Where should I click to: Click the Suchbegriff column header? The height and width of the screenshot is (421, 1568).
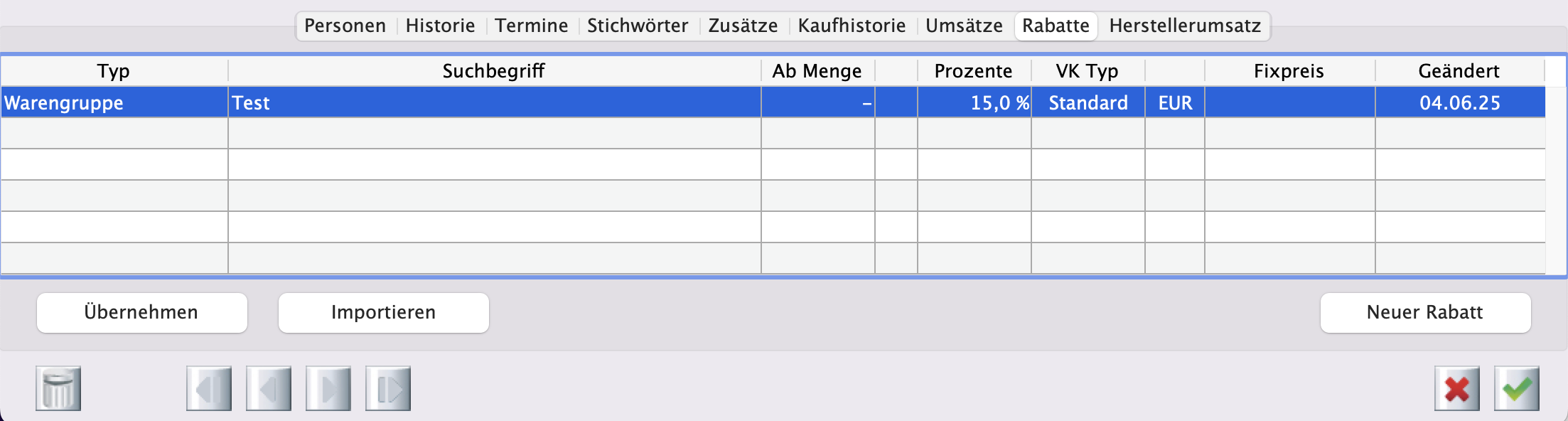point(493,71)
